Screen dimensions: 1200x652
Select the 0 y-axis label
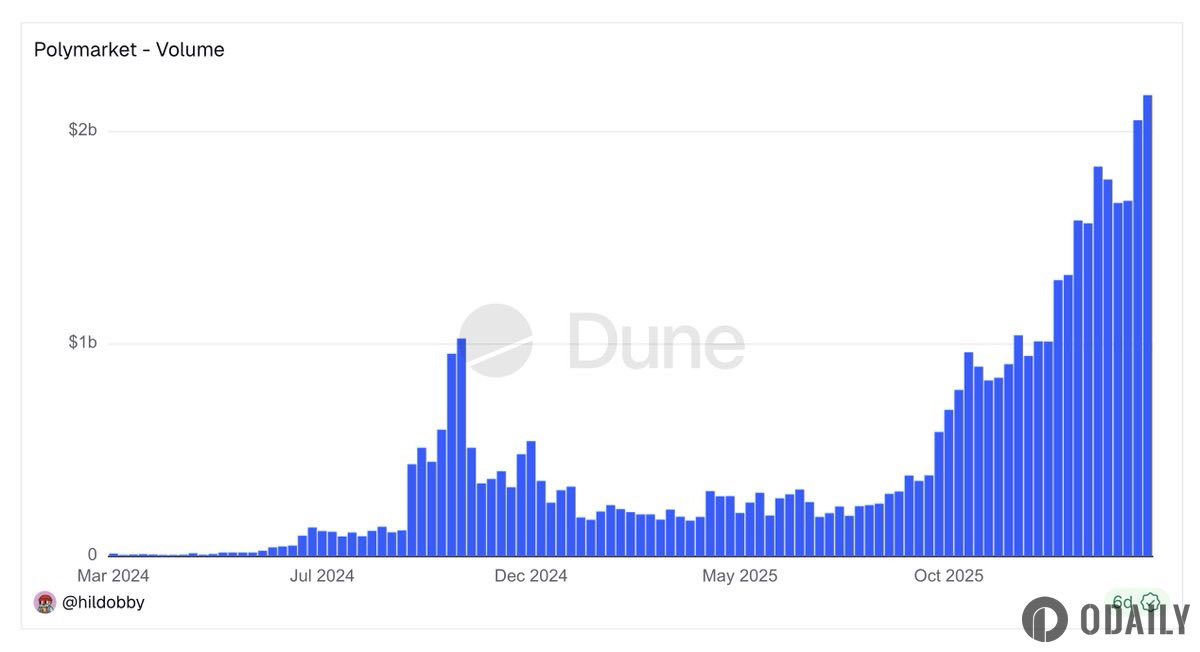(x=92, y=554)
